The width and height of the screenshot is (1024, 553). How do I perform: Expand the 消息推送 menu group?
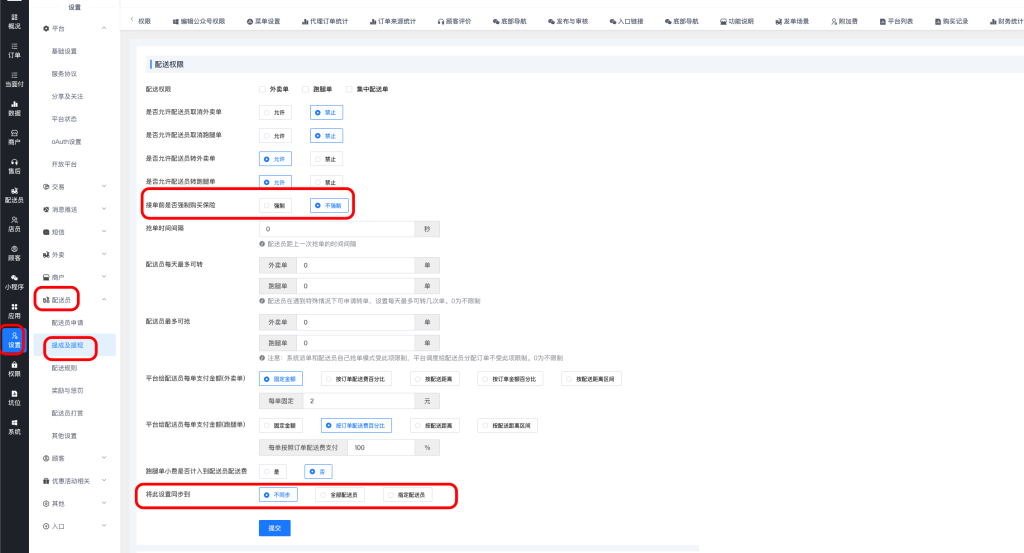(x=75, y=209)
